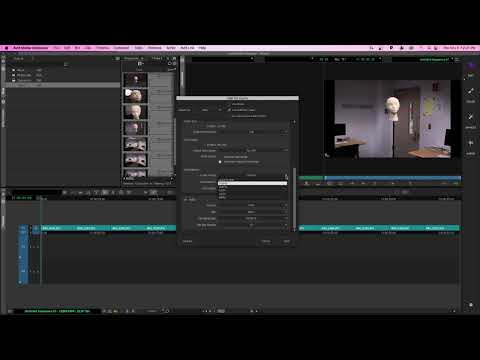Viewport: 480px width, 360px height.
Task: Click the last teal clip in timeline
Action: [442, 228]
